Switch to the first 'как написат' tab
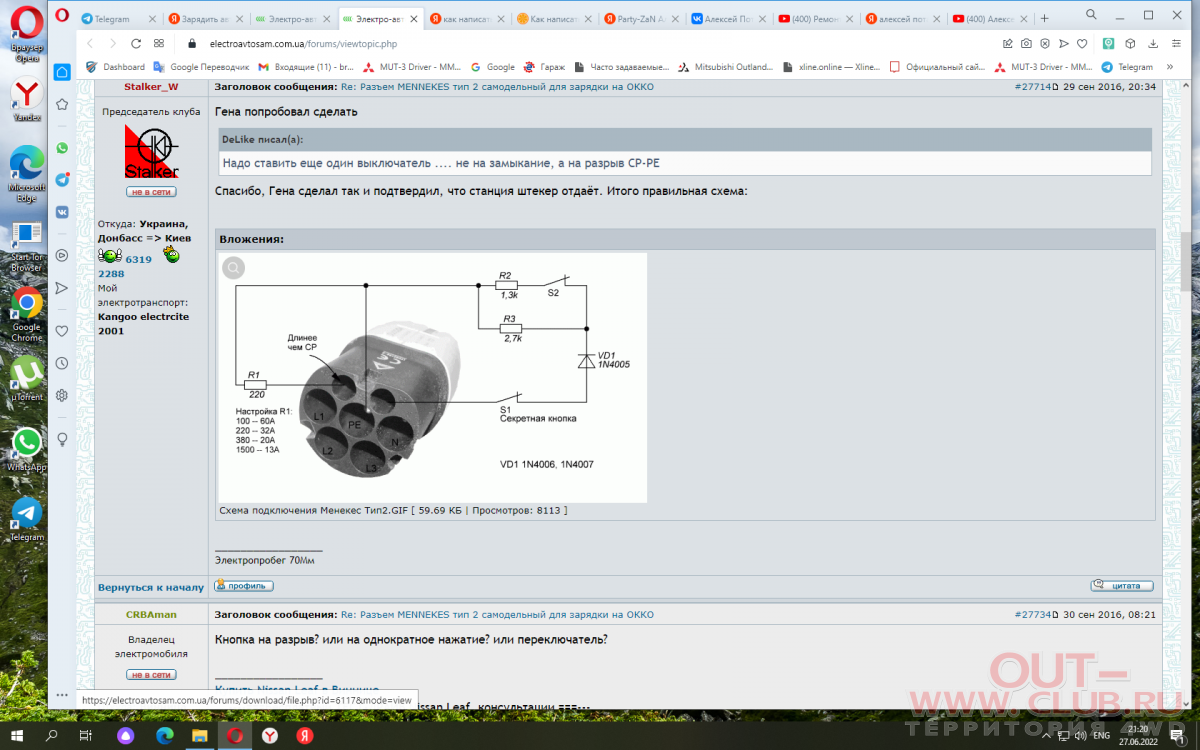The height and width of the screenshot is (750, 1200). [x=465, y=18]
